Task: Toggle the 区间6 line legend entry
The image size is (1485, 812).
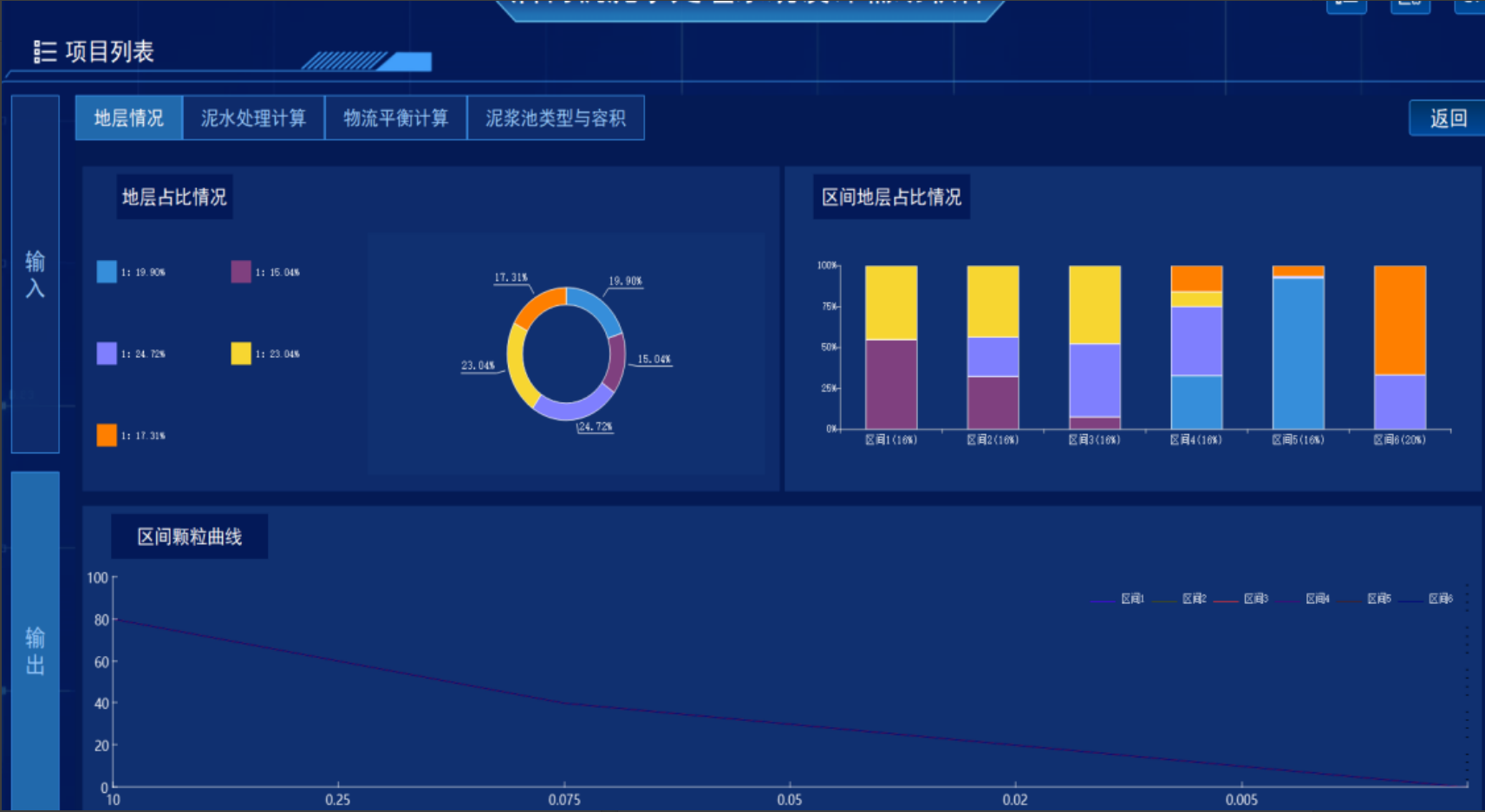Action: tap(1428, 599)
